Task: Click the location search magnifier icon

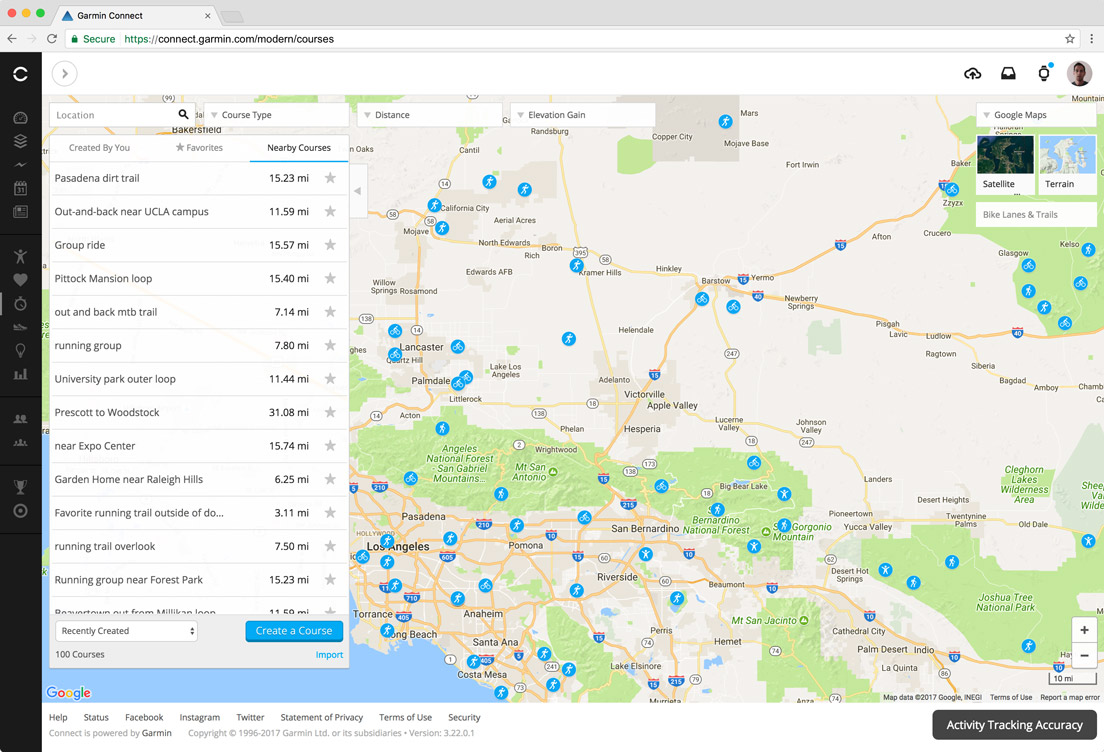Action: coord(183,114)
